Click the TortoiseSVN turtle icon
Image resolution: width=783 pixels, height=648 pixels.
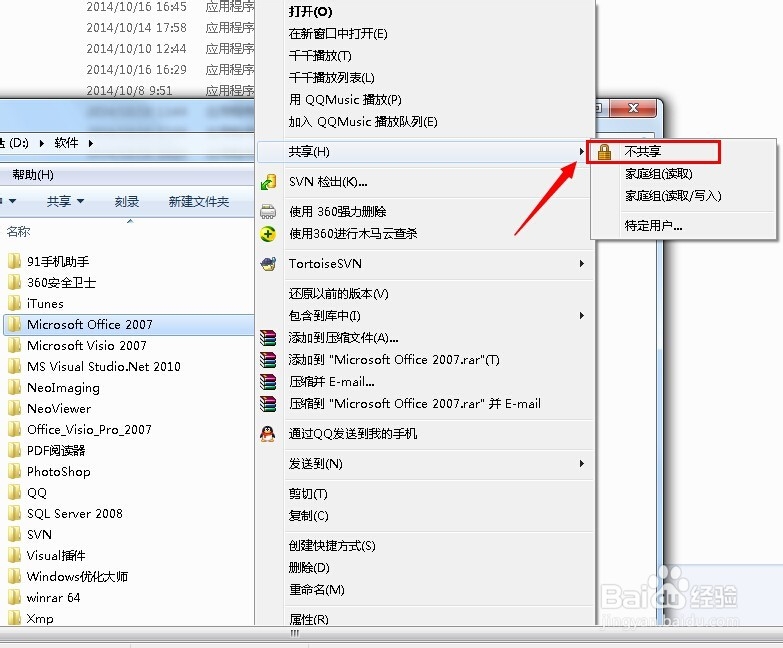coord(268,264)
